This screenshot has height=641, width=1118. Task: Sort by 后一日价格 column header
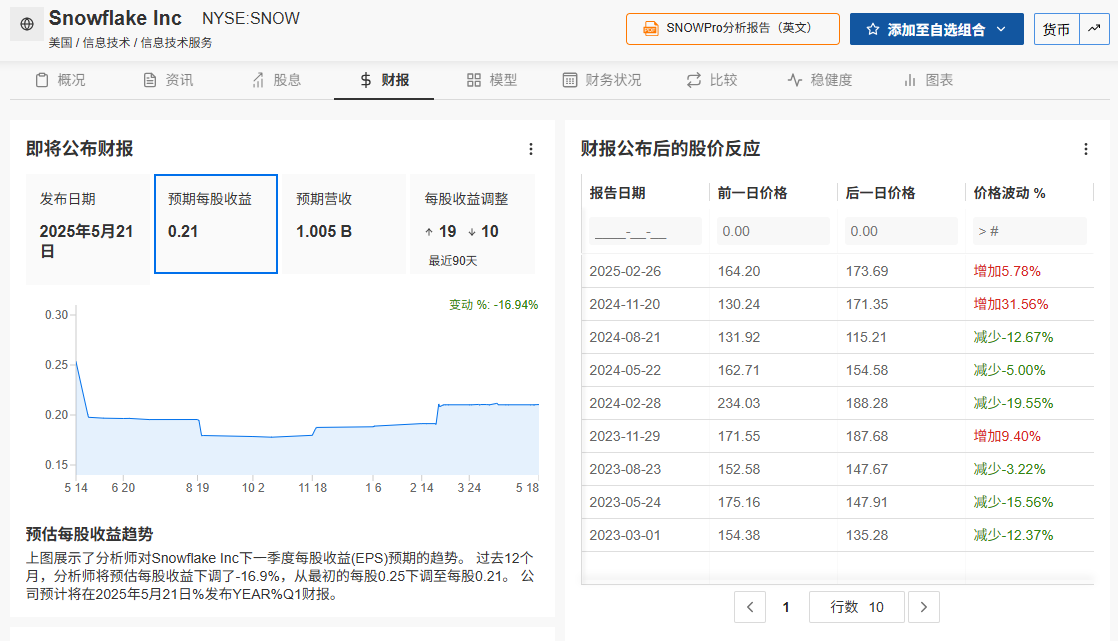point(880,193)
